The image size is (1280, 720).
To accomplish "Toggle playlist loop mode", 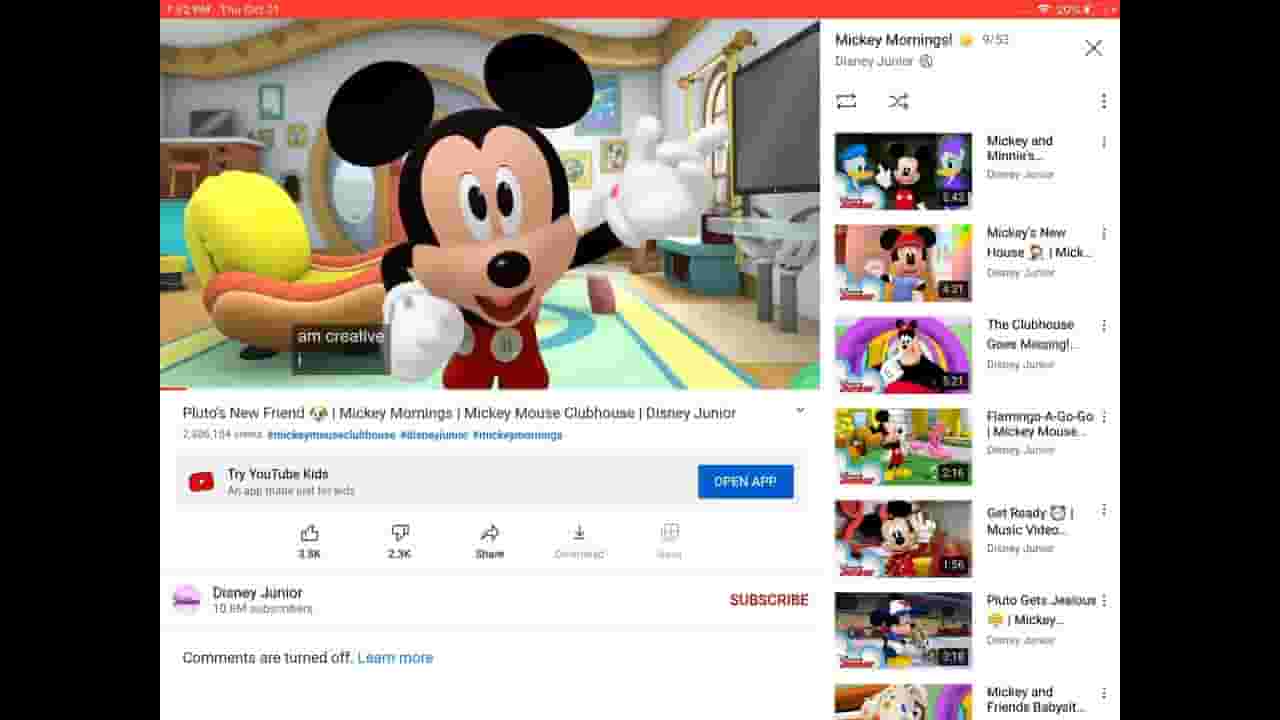I will [x=846, y=101].
